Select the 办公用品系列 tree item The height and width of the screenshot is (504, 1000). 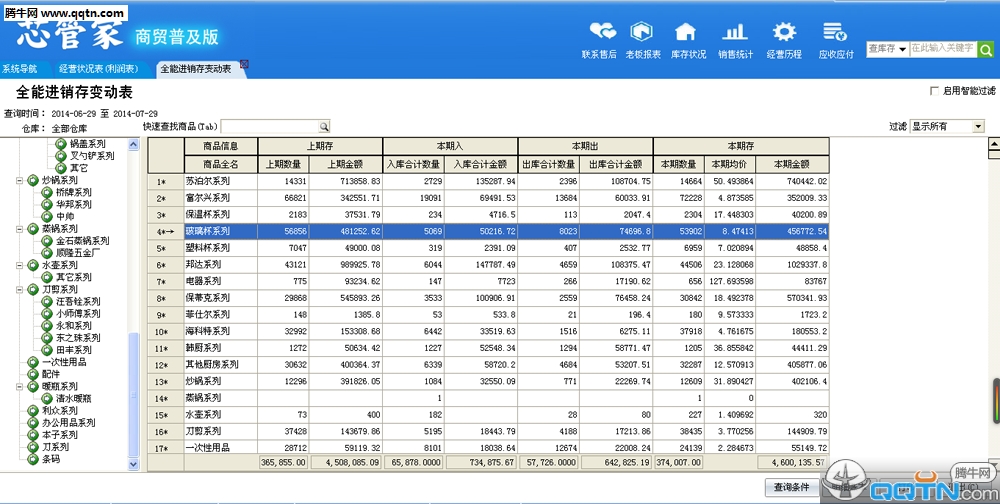pos(69,422)
